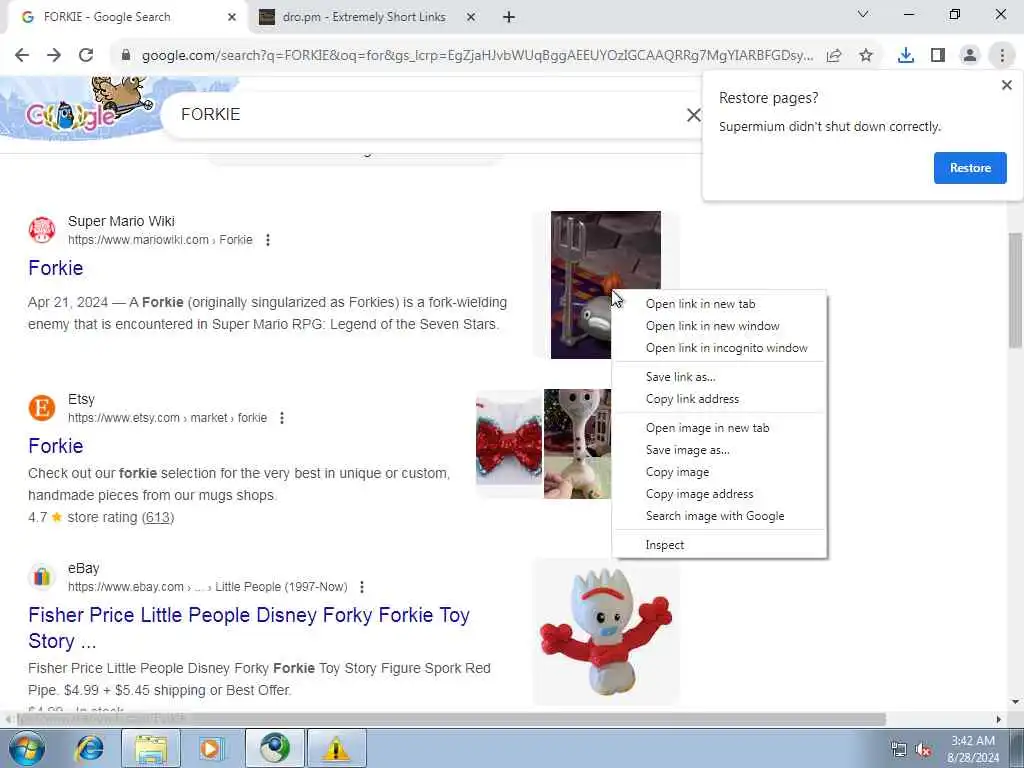This screenshot has width=1024, height=768.
Task: Open the 613 store rating reviews link
Action: tap(157, 517)
